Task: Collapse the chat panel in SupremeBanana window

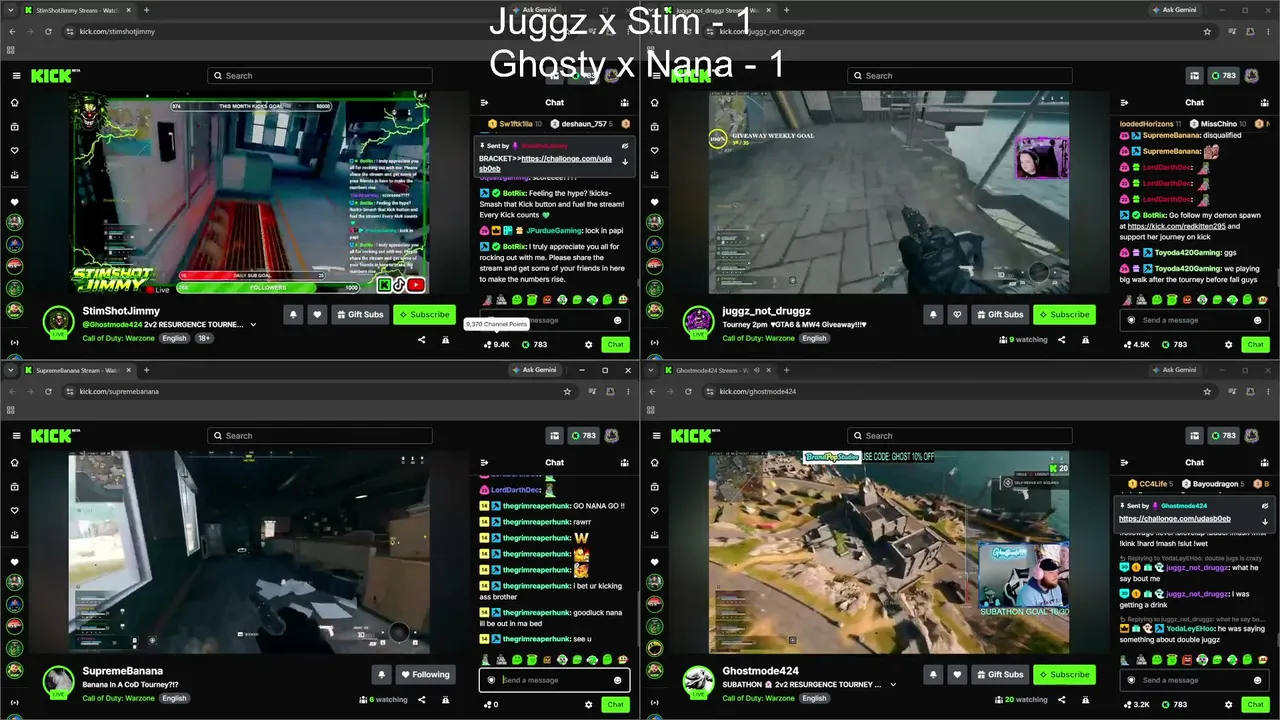Action: [x=484, y=462]
